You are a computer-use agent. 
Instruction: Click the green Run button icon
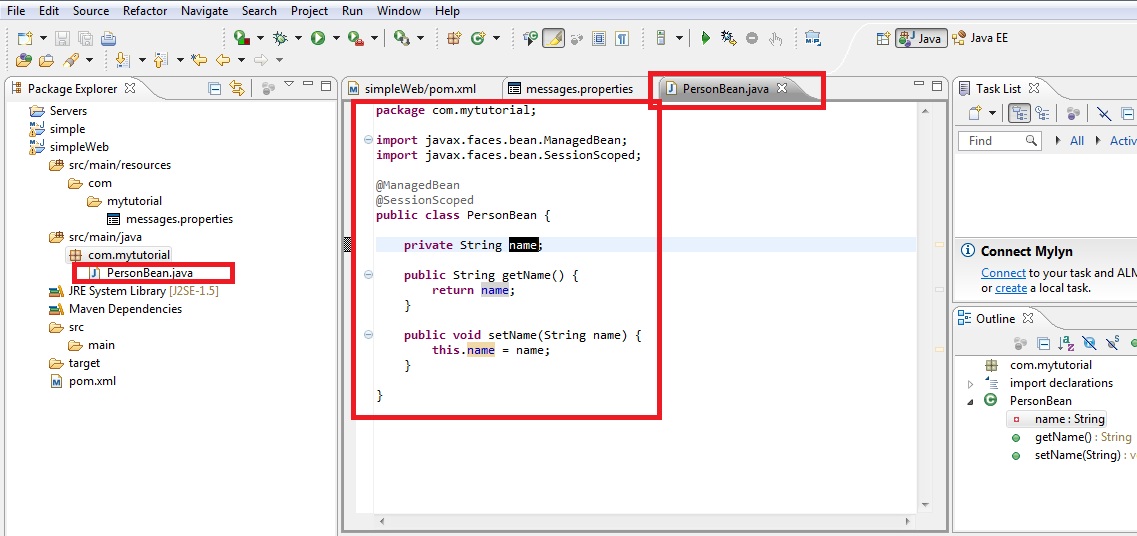[x=318, y=38]
